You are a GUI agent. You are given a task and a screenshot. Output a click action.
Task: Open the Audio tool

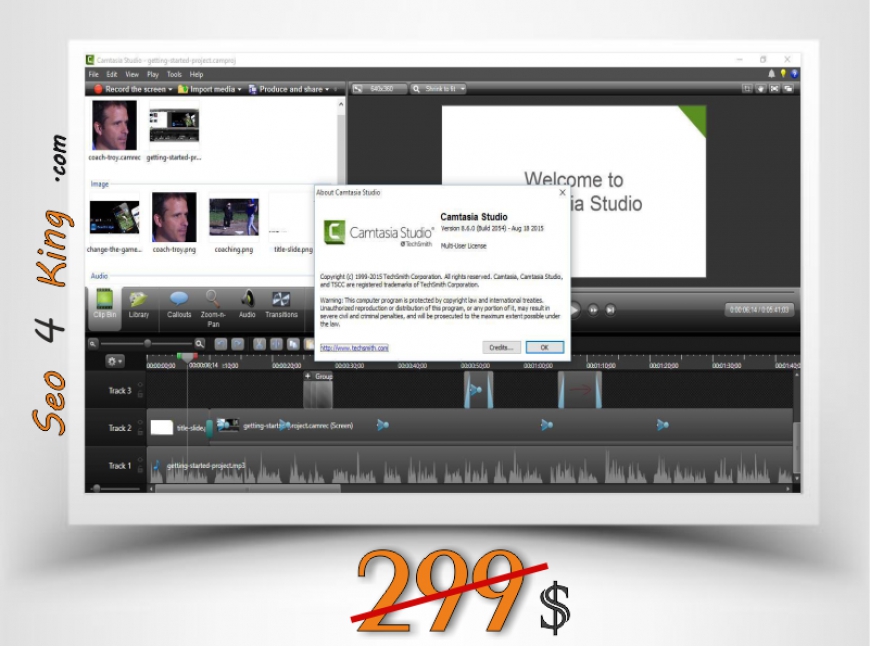(247, 305)
